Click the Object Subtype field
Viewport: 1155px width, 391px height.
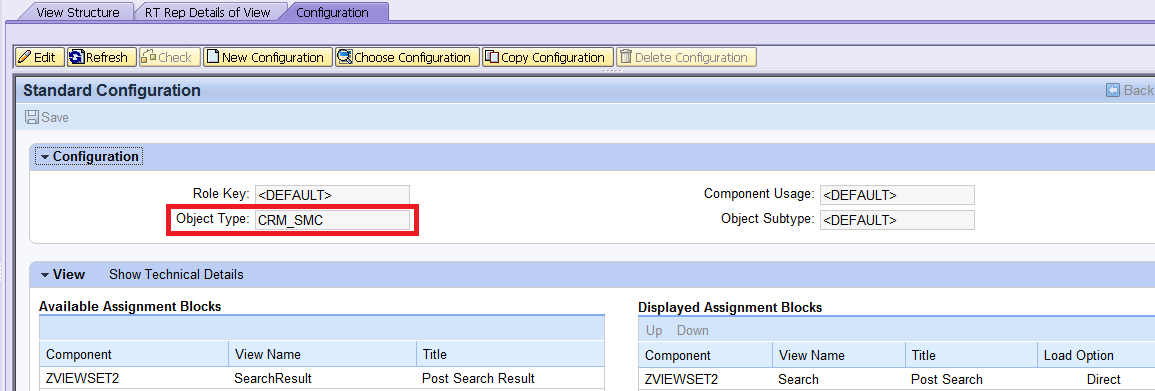(x=897, y=219)
